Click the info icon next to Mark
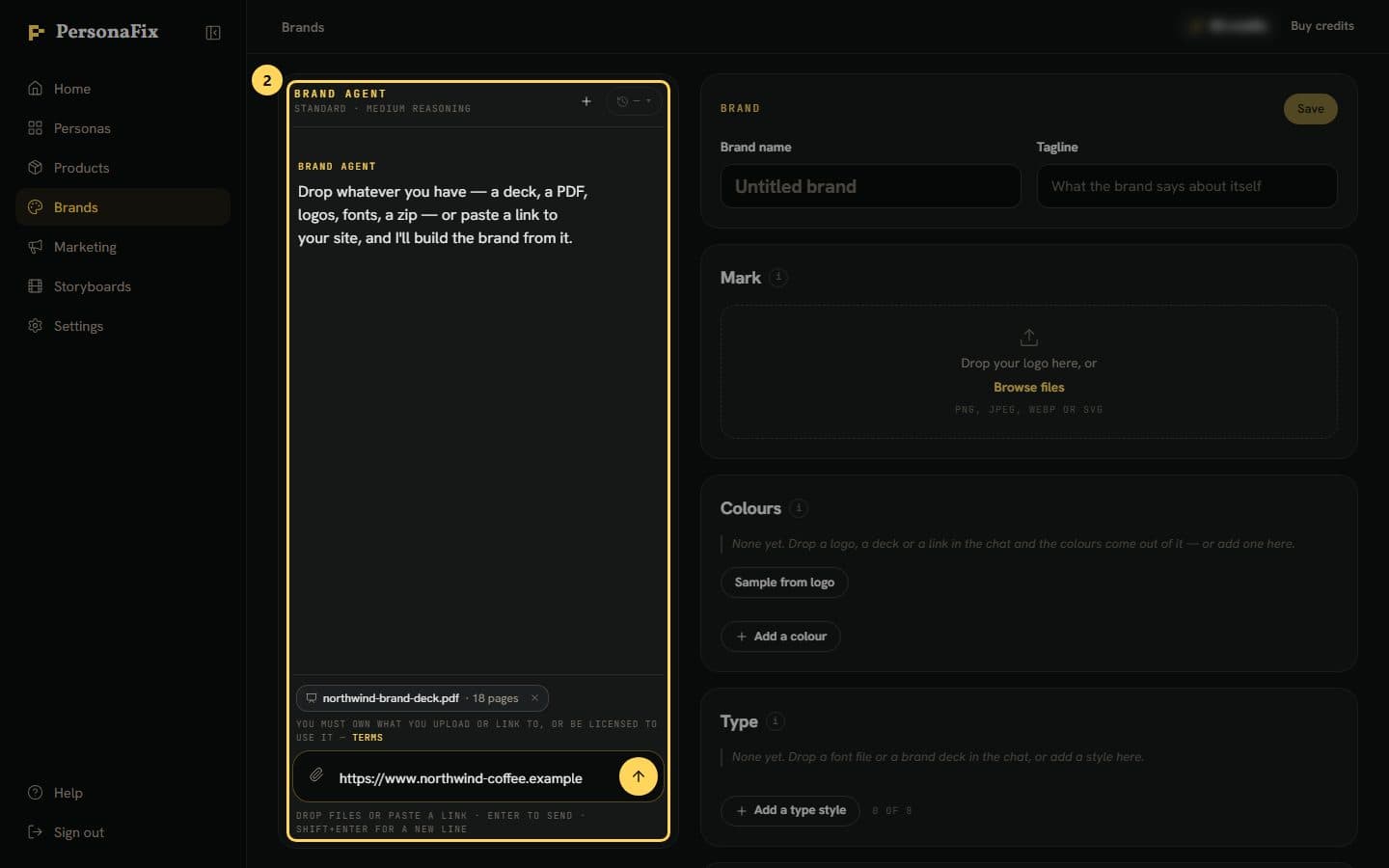Image resolution: width=1389 pixels, height=868 pixels. (778, 278)
